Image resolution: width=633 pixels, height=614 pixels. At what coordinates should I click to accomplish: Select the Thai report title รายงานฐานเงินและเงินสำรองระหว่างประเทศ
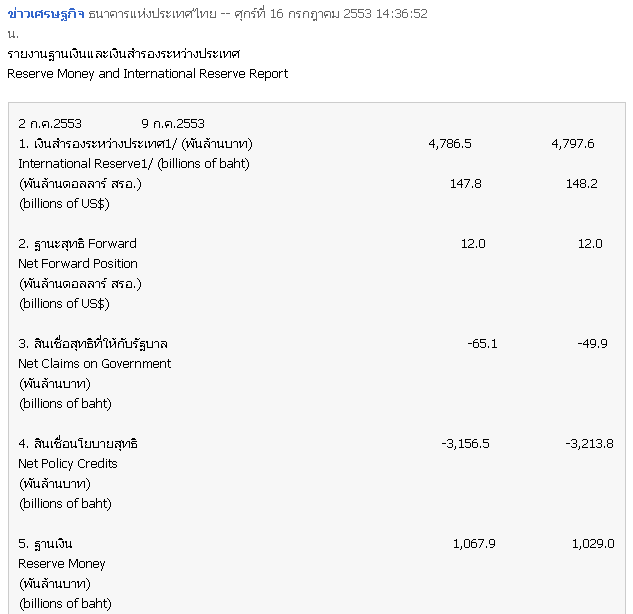[124, 54]
